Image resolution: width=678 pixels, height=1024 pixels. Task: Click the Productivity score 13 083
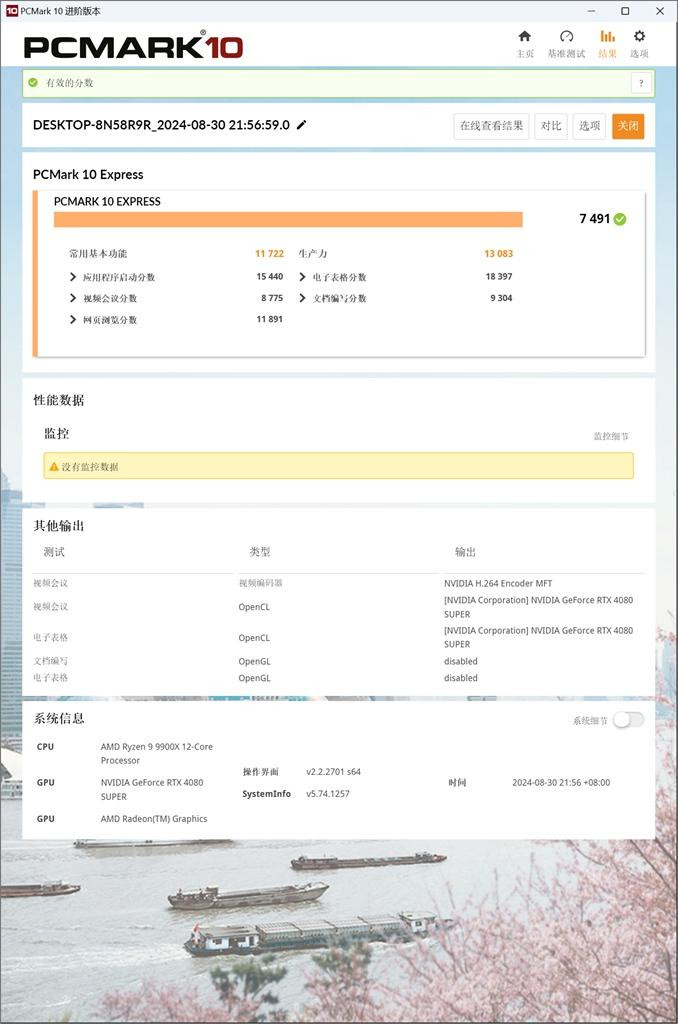[x=498, y=253]
